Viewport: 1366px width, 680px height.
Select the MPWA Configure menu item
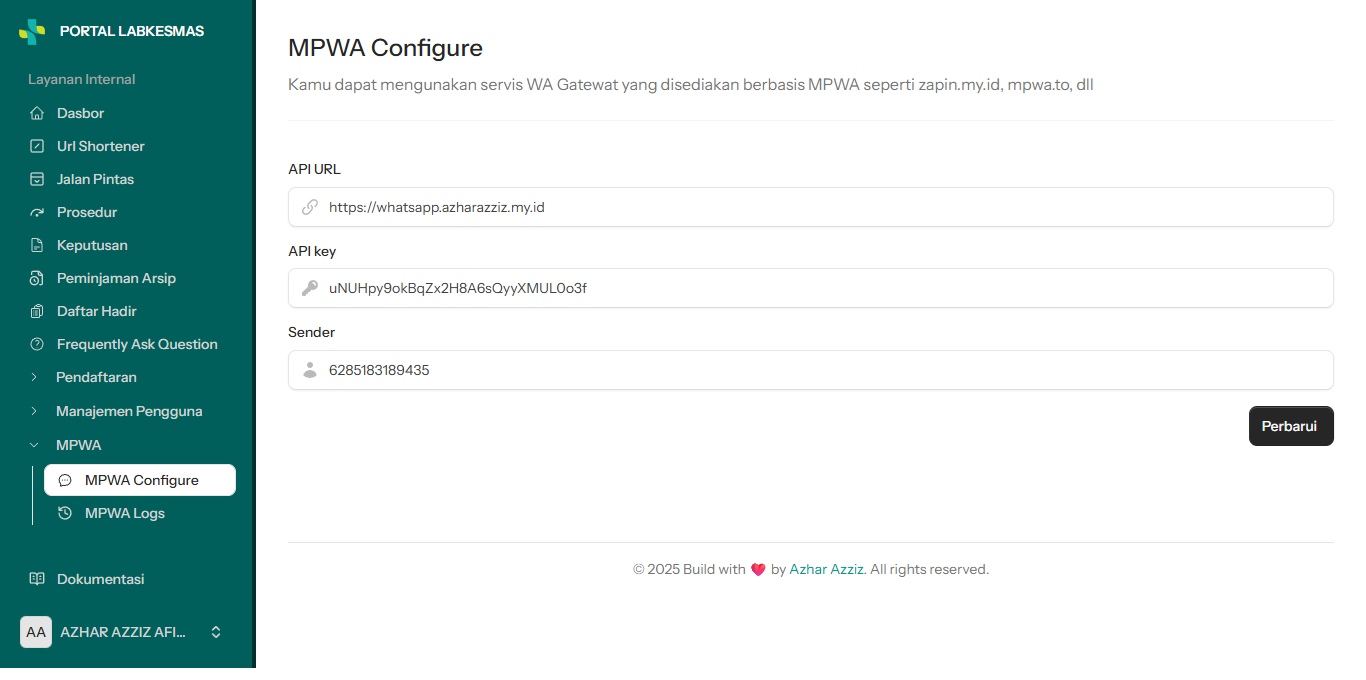[x=140, y=480]
